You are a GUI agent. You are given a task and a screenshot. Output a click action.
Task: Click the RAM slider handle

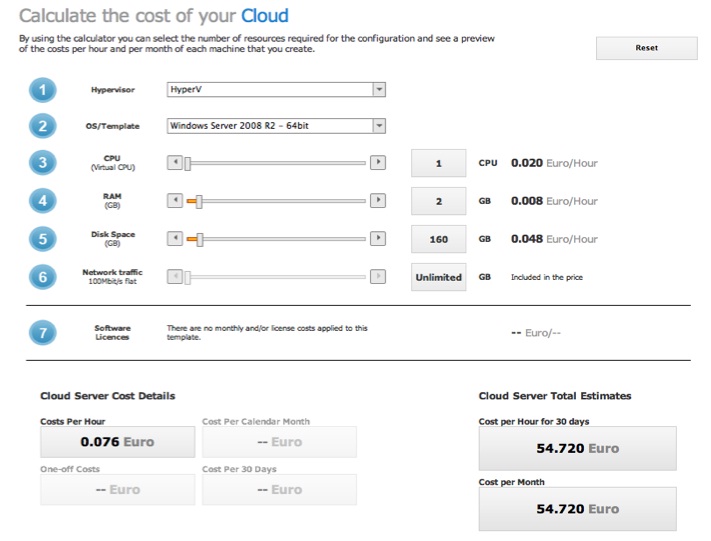point(199,201)
